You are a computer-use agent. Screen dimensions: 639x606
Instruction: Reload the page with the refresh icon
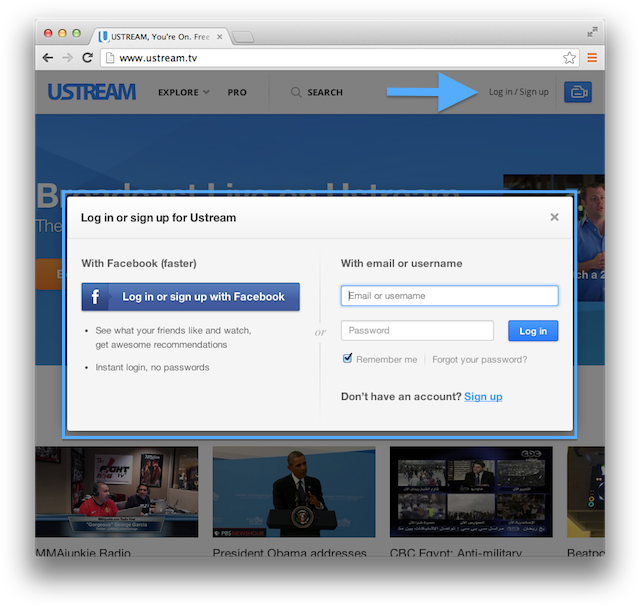coord(87,58)
